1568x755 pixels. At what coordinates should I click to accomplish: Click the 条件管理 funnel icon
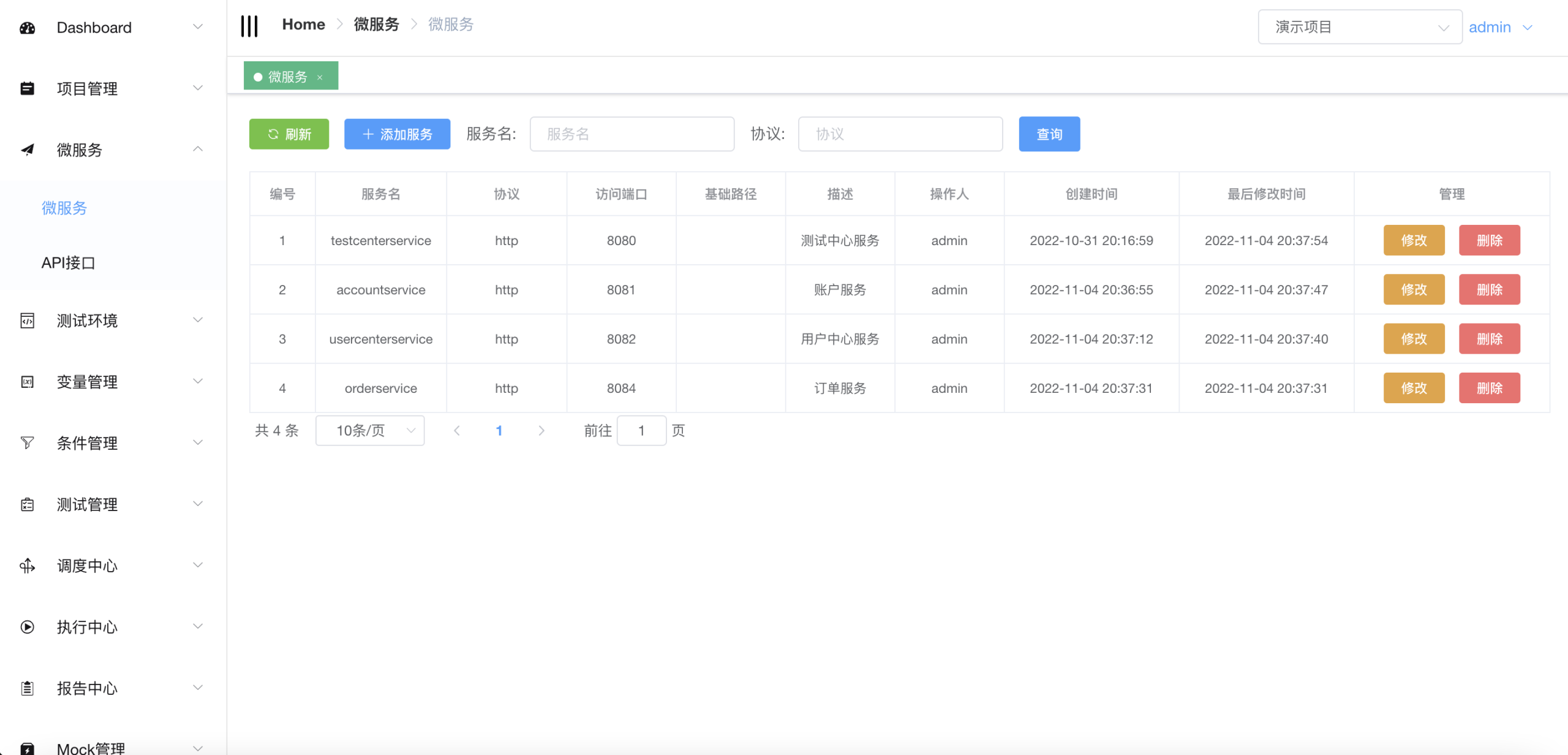[x=28, y=442]
